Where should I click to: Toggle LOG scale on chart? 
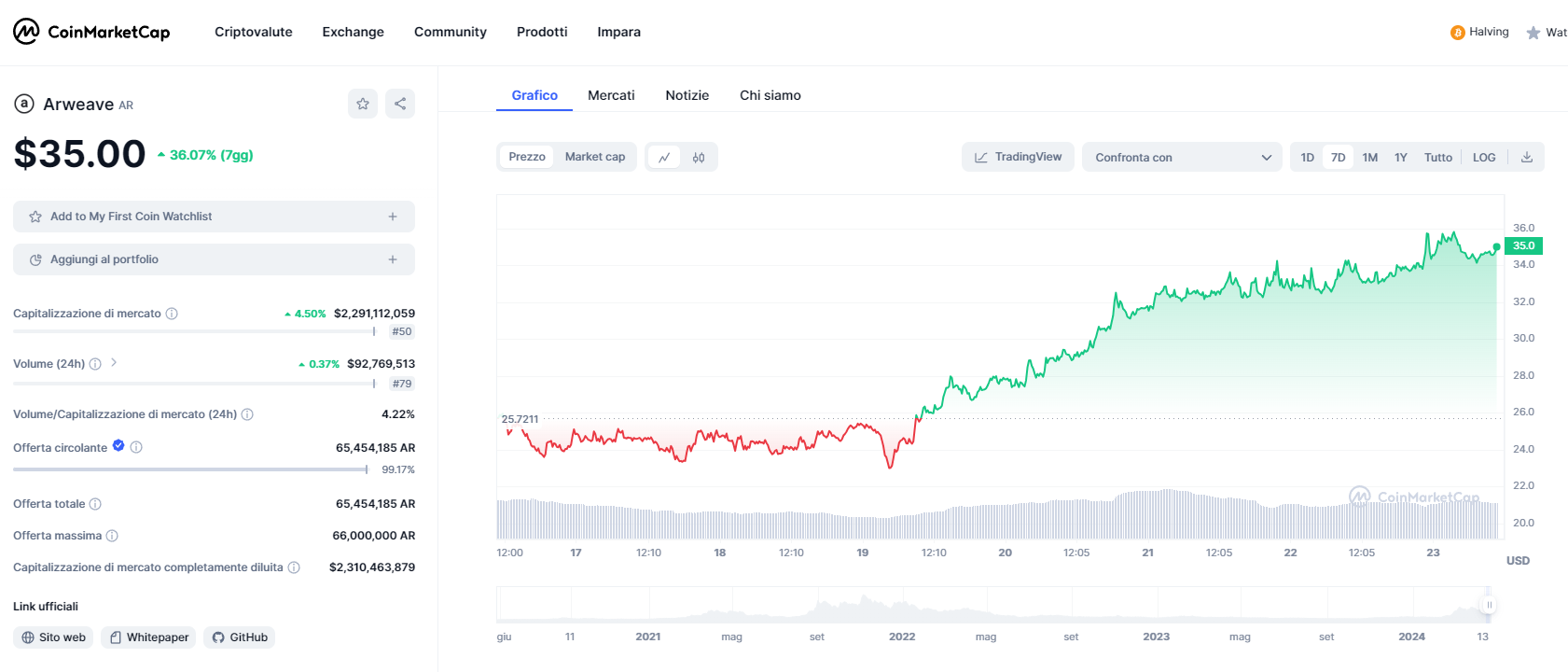1483,157
